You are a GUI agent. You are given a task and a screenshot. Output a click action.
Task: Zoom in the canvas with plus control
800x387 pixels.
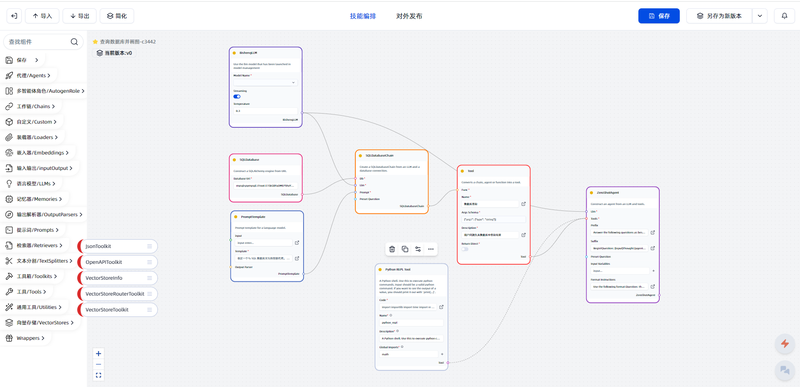(98, 353)
